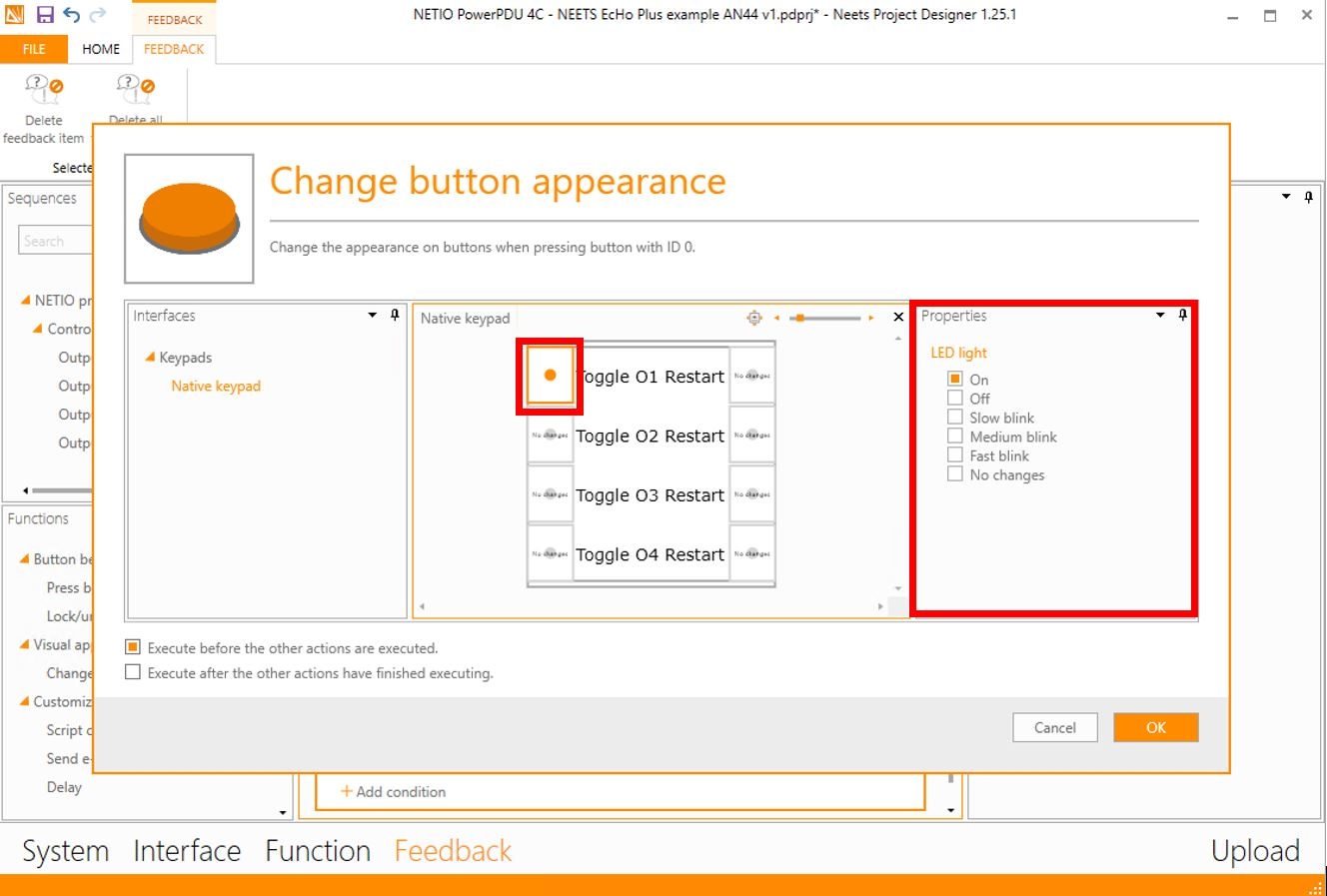1327x896 pixels.
Task: Check the No changes LED option
Action: pyautogui.click(x=955, y=473)
